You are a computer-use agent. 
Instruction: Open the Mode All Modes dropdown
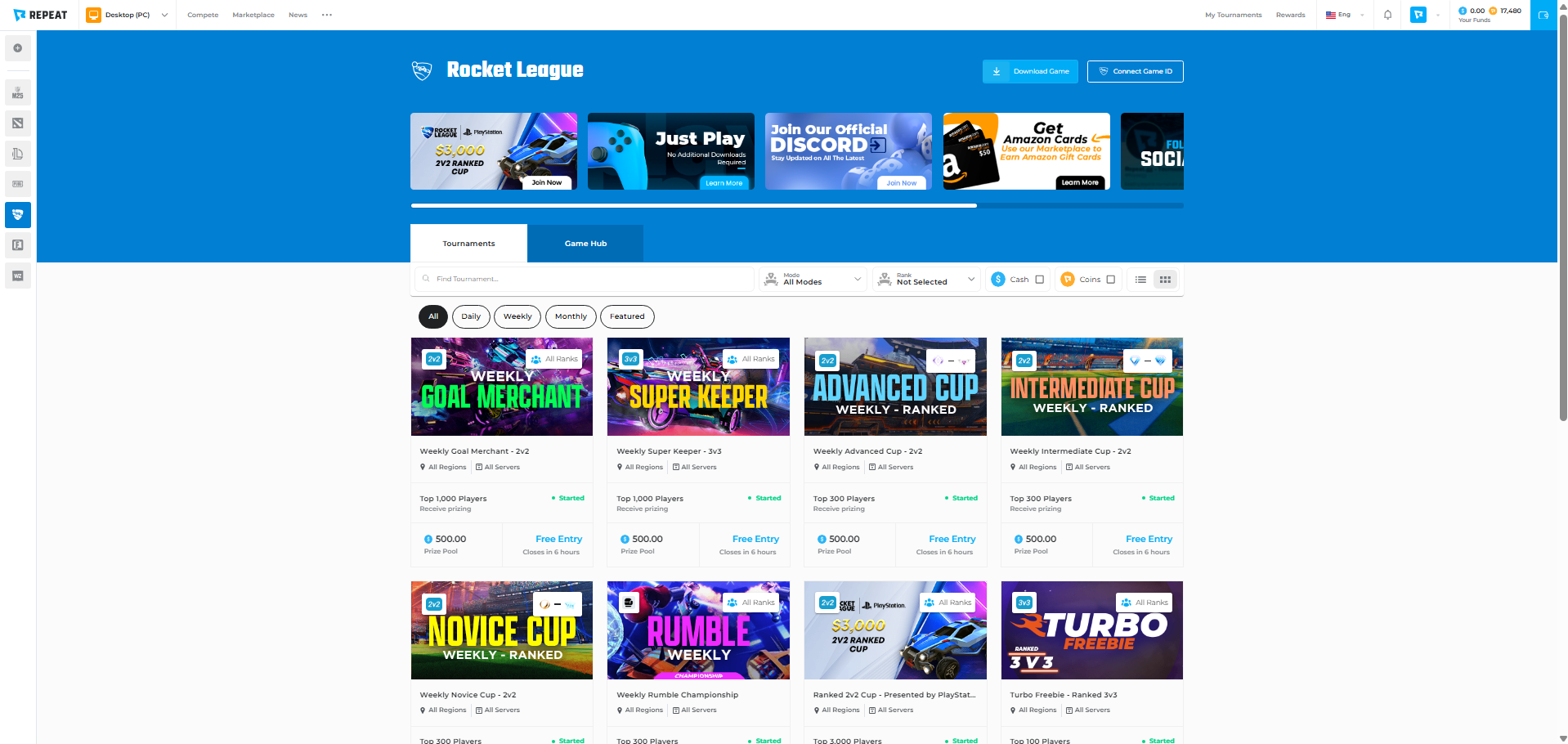pyautogui.click(x=813, y=280)
